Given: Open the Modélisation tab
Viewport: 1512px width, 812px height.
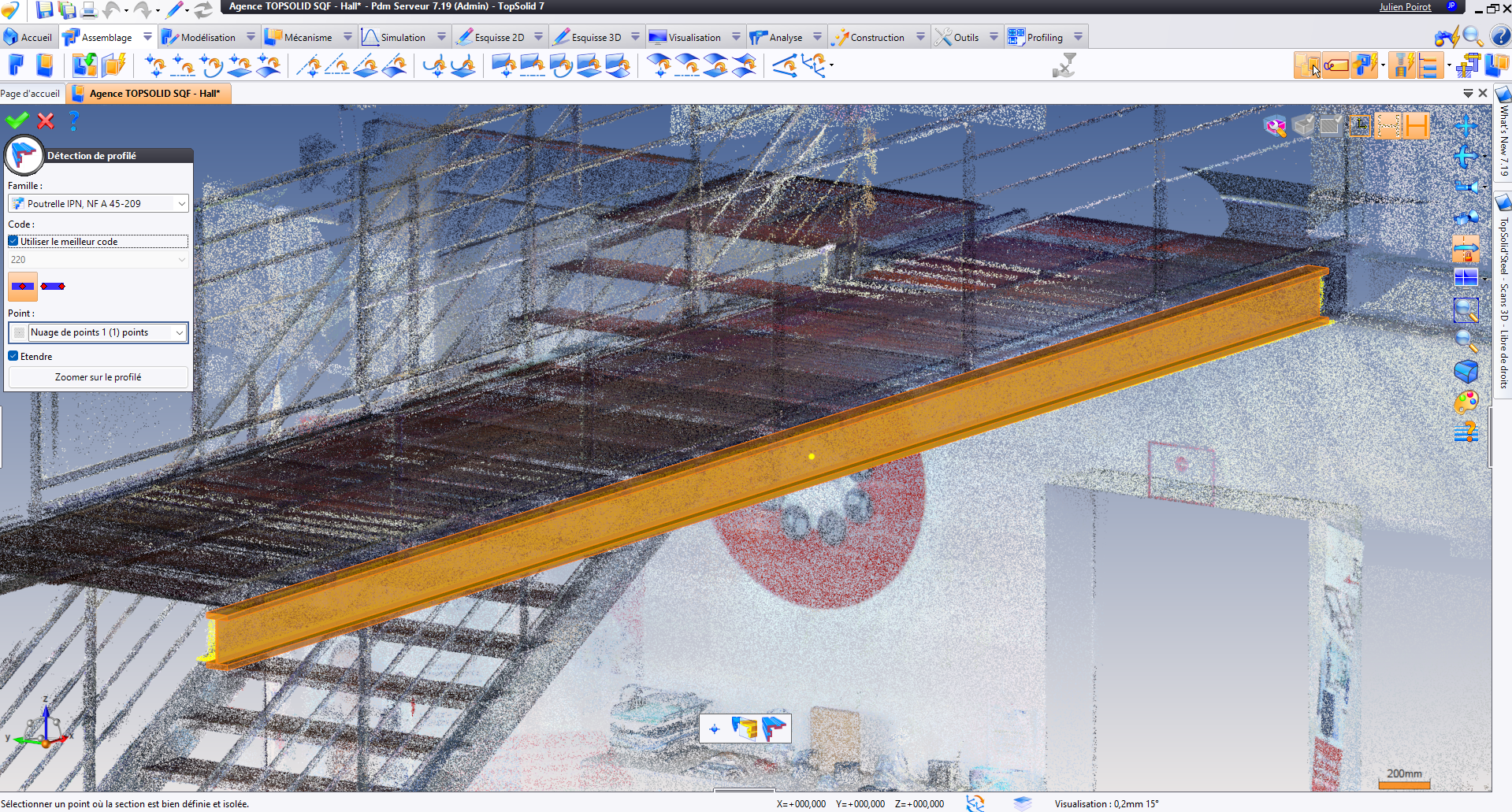Looking at the screenshot, I should click(199, 37).
